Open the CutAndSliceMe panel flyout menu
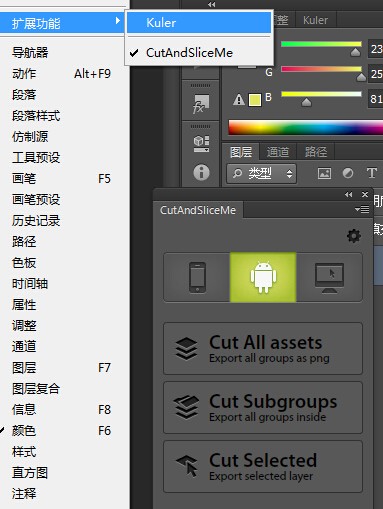This screenshot has width=383, height=509. coord(362,209)
